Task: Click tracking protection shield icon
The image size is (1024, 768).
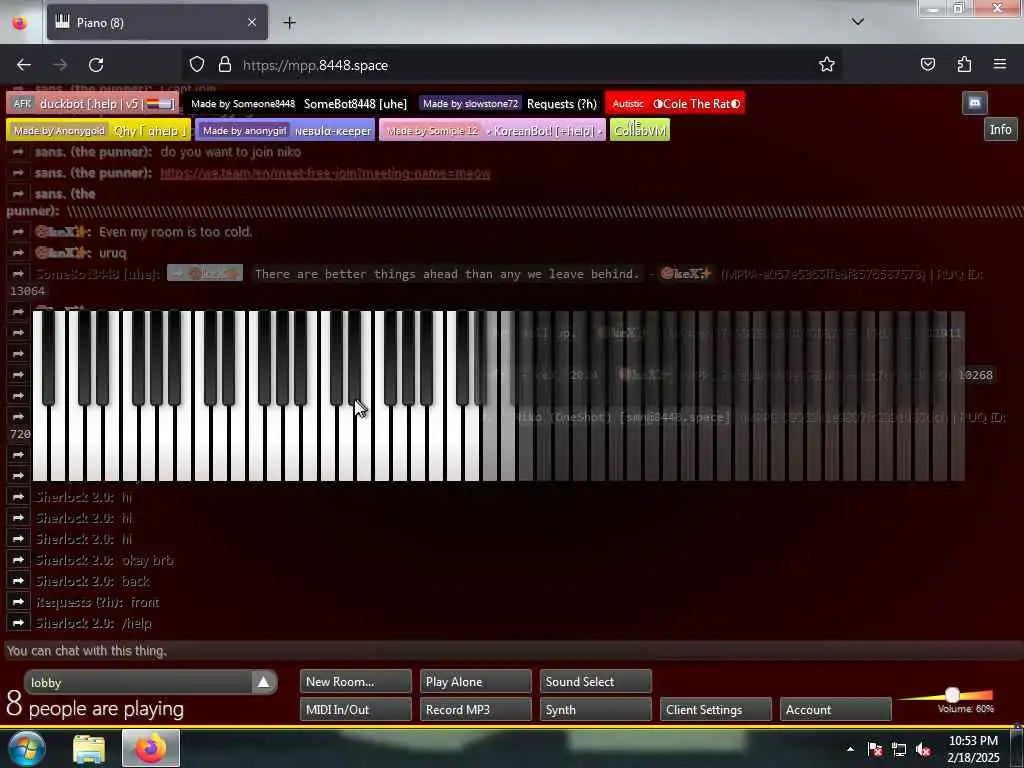Action: click(197, 65)
